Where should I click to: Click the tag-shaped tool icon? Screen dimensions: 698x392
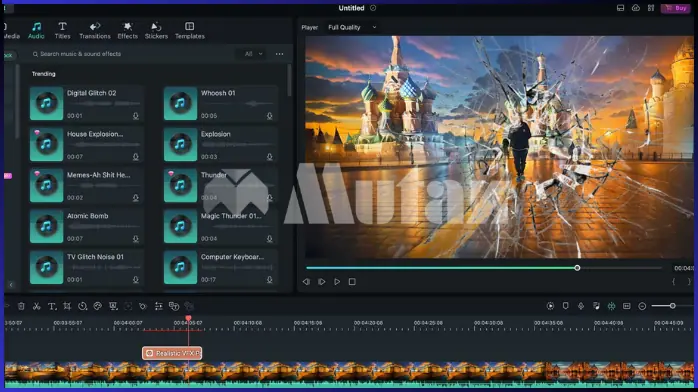143,306
